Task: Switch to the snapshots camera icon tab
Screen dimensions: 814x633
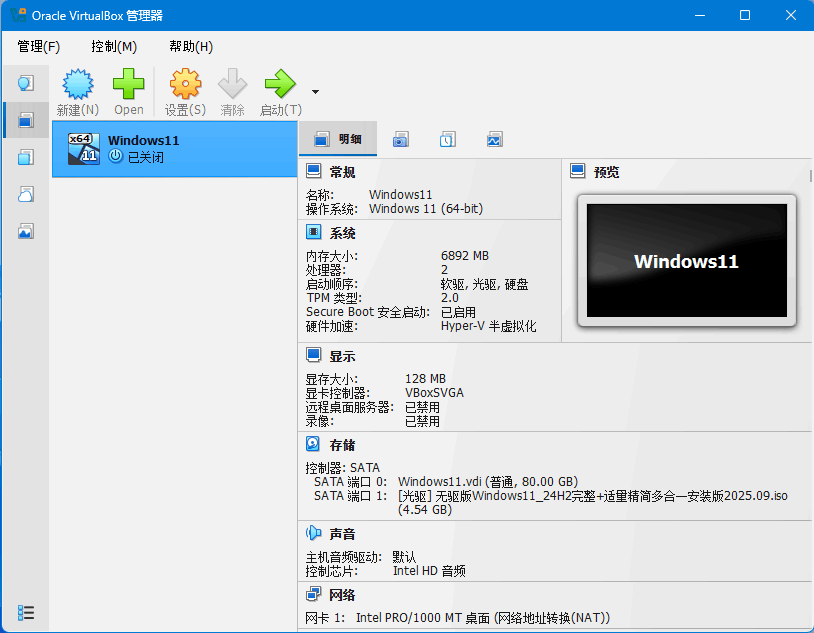Action: pyautogui.click(x=400, y=139)
